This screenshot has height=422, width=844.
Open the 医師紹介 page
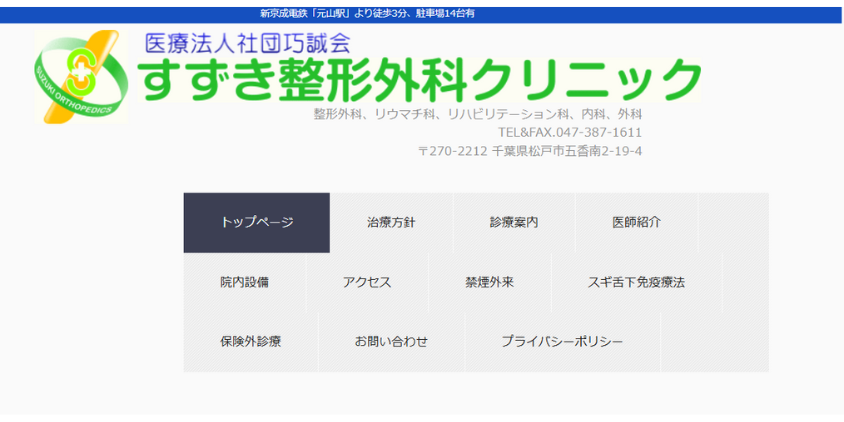636,223
